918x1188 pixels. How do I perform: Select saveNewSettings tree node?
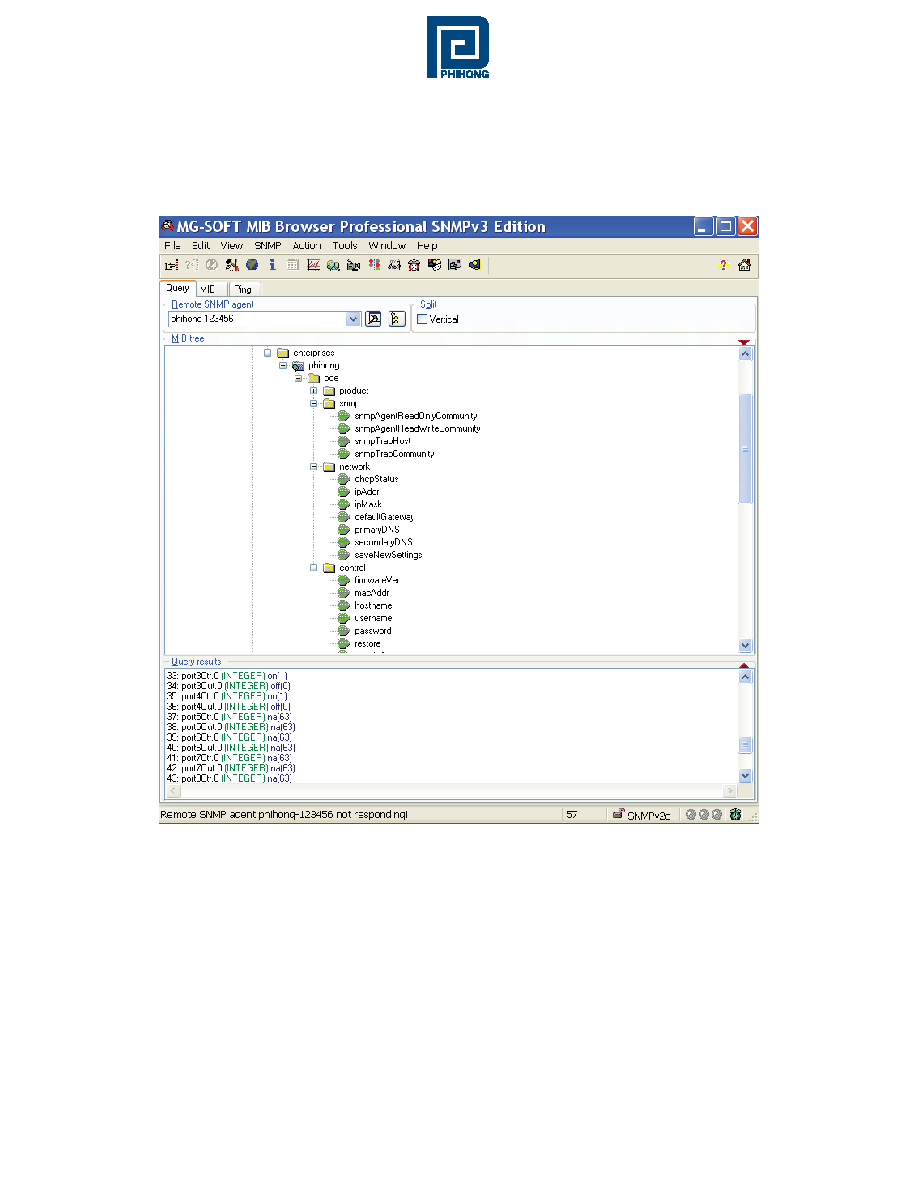388,555
